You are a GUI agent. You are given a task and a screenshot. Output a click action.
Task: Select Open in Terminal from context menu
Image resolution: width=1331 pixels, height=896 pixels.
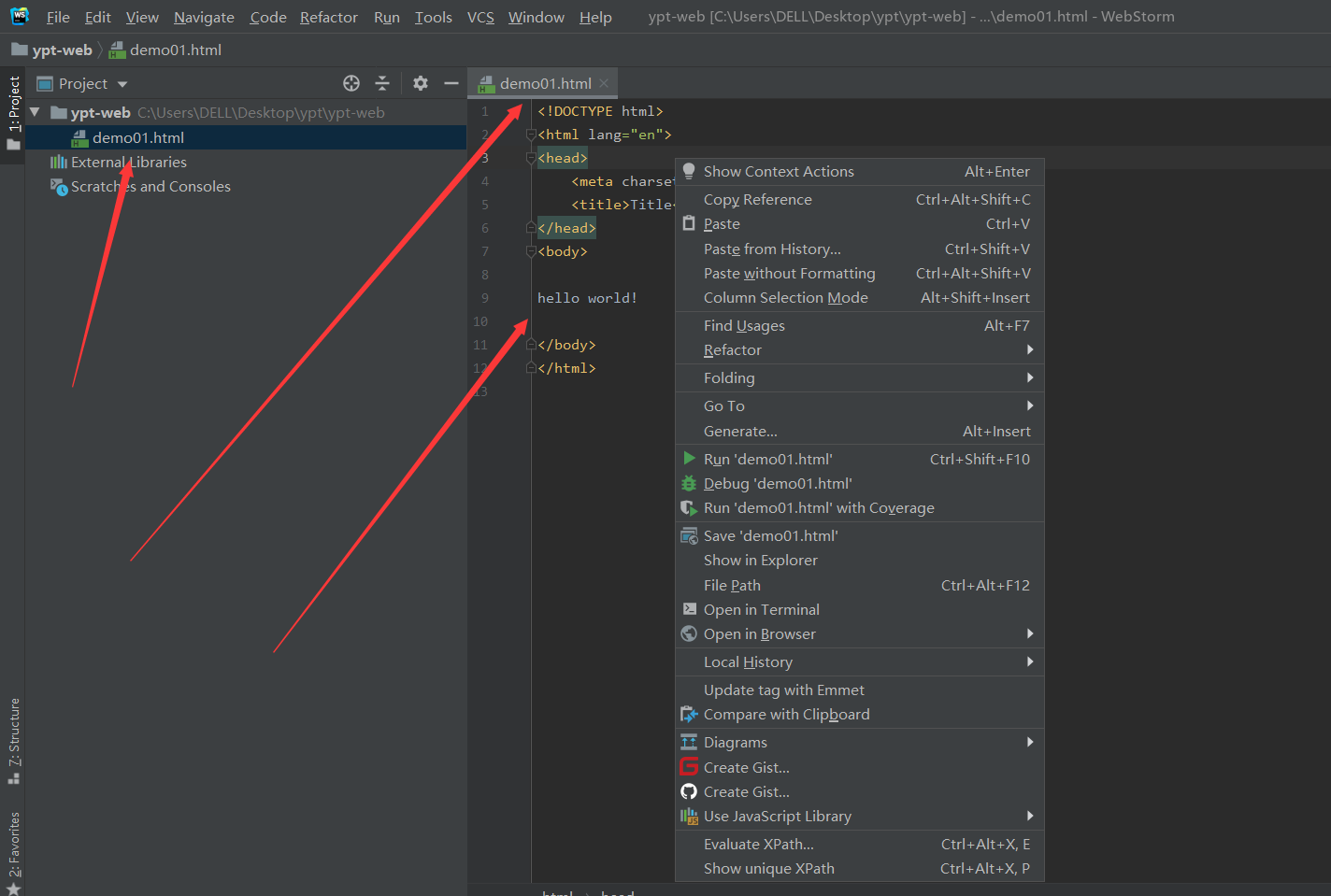(762, 609)
